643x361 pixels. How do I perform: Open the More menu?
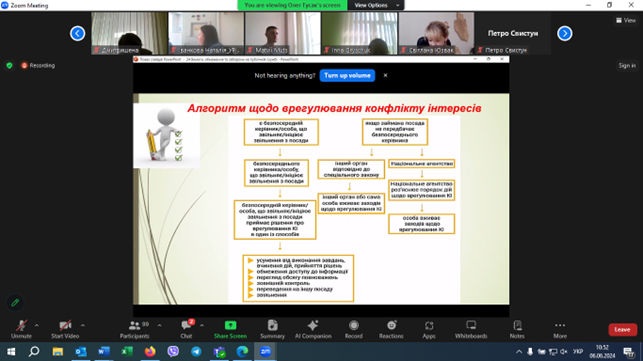(560, 329)
